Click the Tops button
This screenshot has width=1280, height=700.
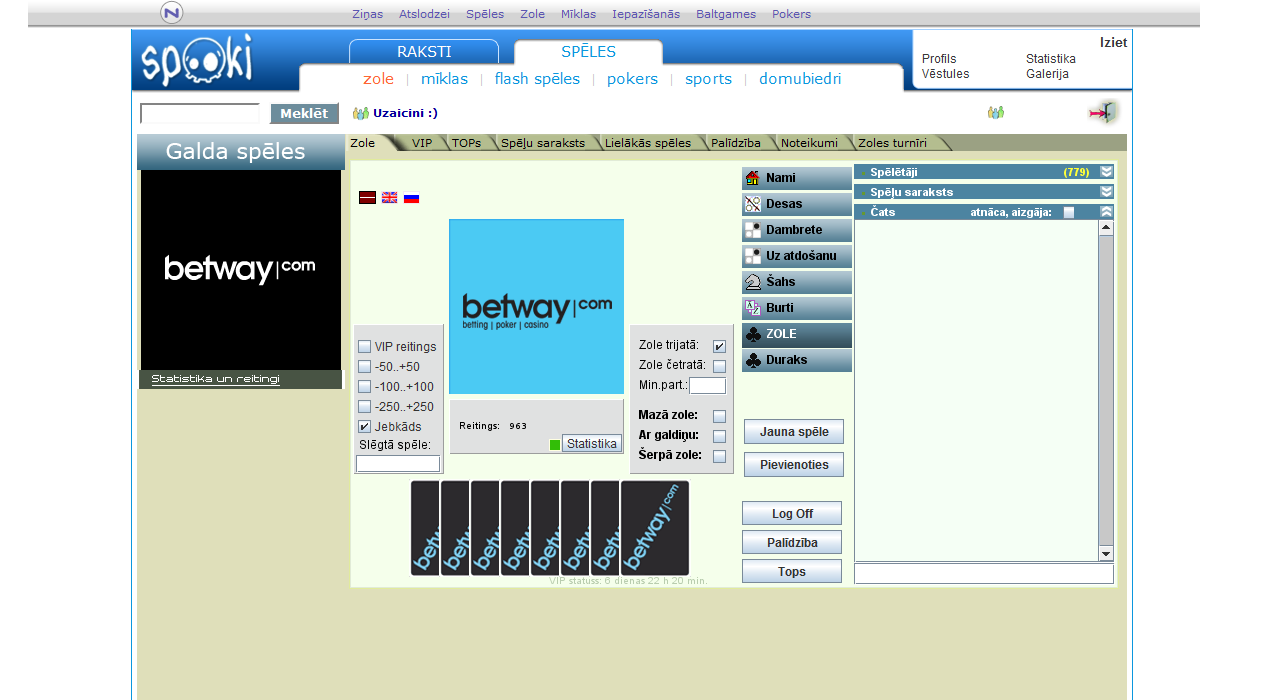(x=792, y=572)
